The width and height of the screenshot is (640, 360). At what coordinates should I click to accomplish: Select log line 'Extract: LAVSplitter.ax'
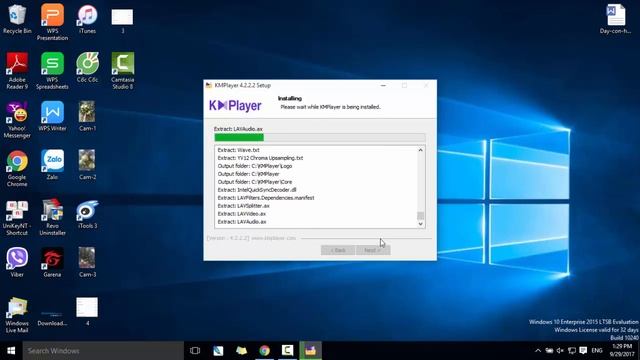(243, 206)
